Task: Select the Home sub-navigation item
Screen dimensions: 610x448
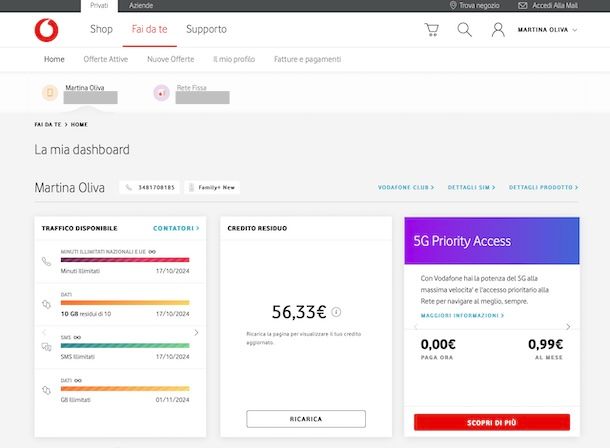Action: [x=54, y=59]
